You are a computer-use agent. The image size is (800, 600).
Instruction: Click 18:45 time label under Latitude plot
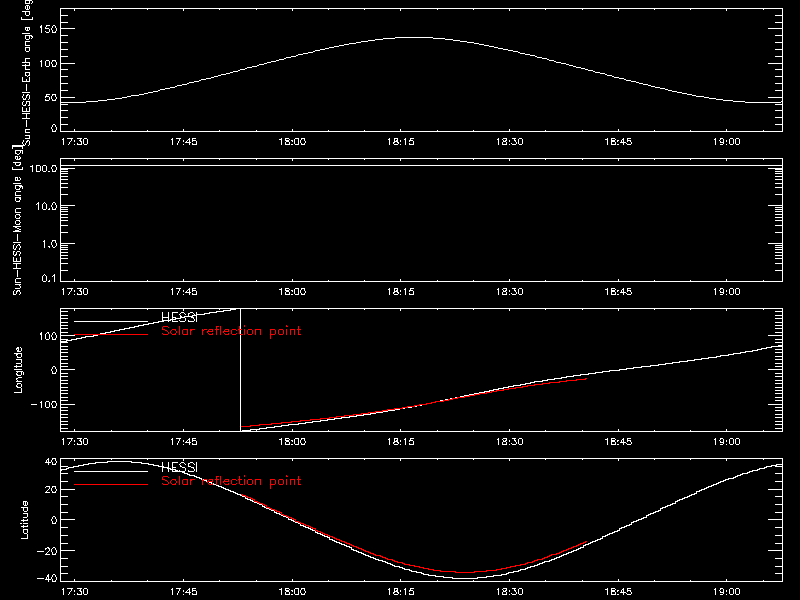click(x=618, y=592)
